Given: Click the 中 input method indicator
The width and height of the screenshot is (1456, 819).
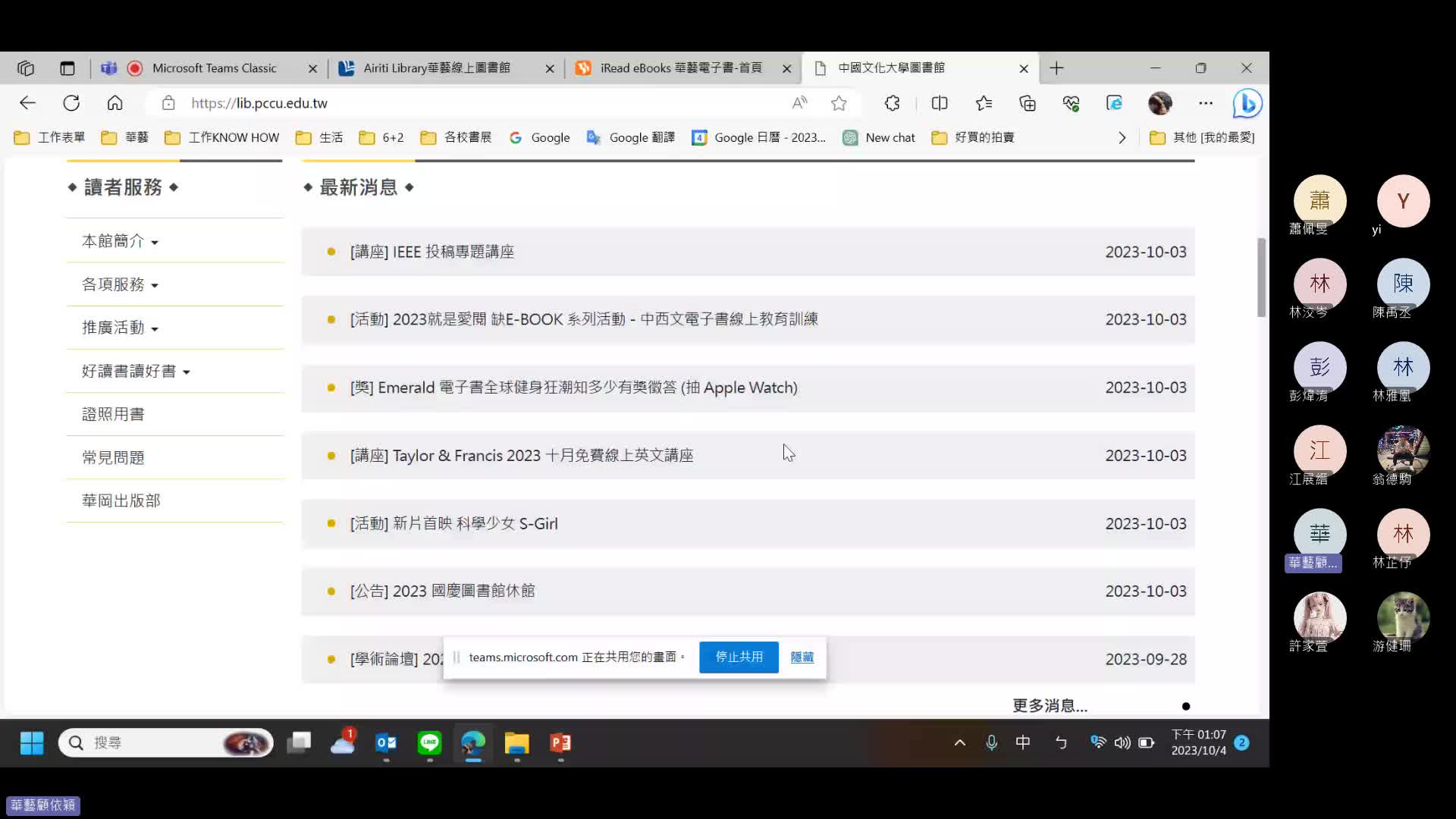Looking at the screenshot, I should click(1023, 743).
